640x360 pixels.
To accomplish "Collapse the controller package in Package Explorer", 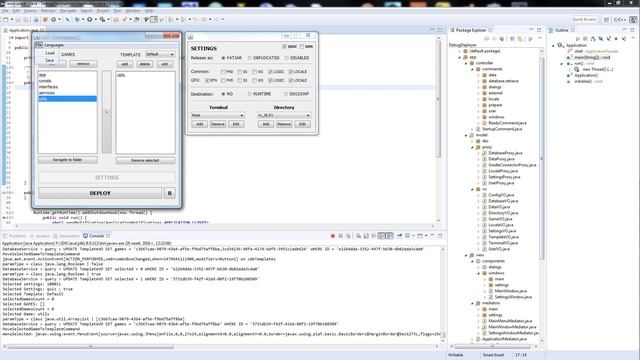I will tap(466, 63).
